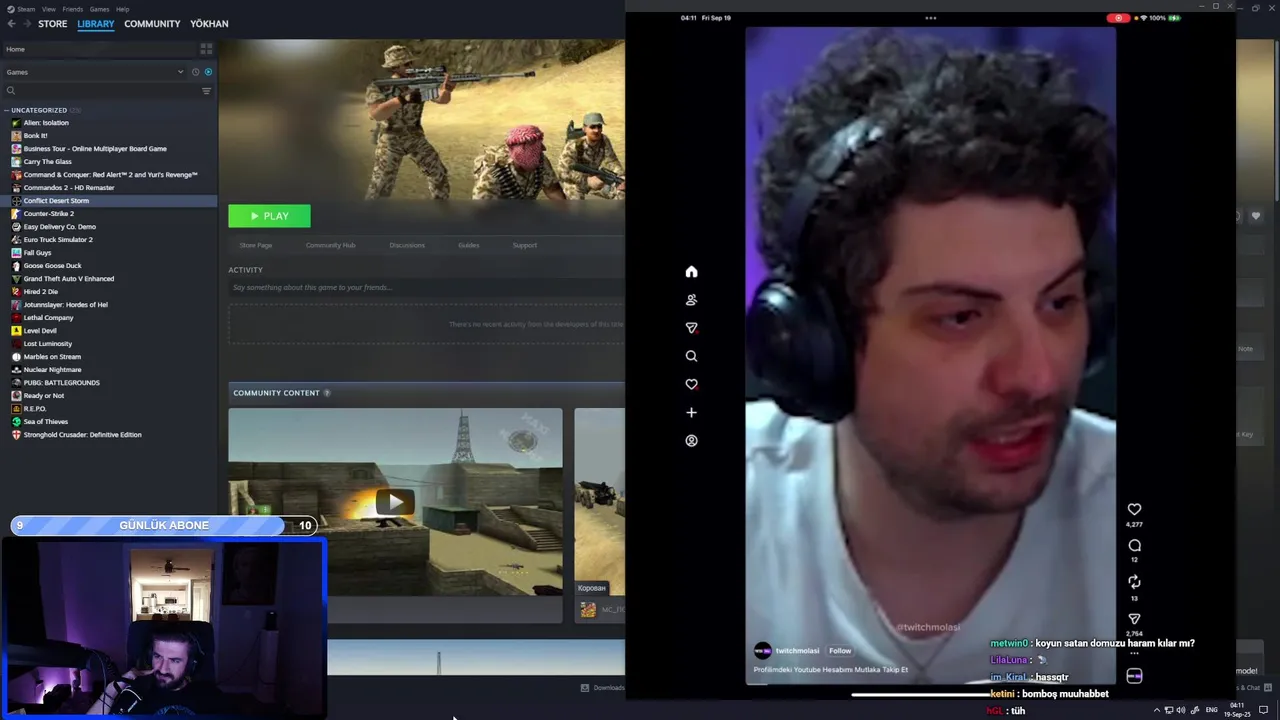Open the Discussions link

(407, 245)
